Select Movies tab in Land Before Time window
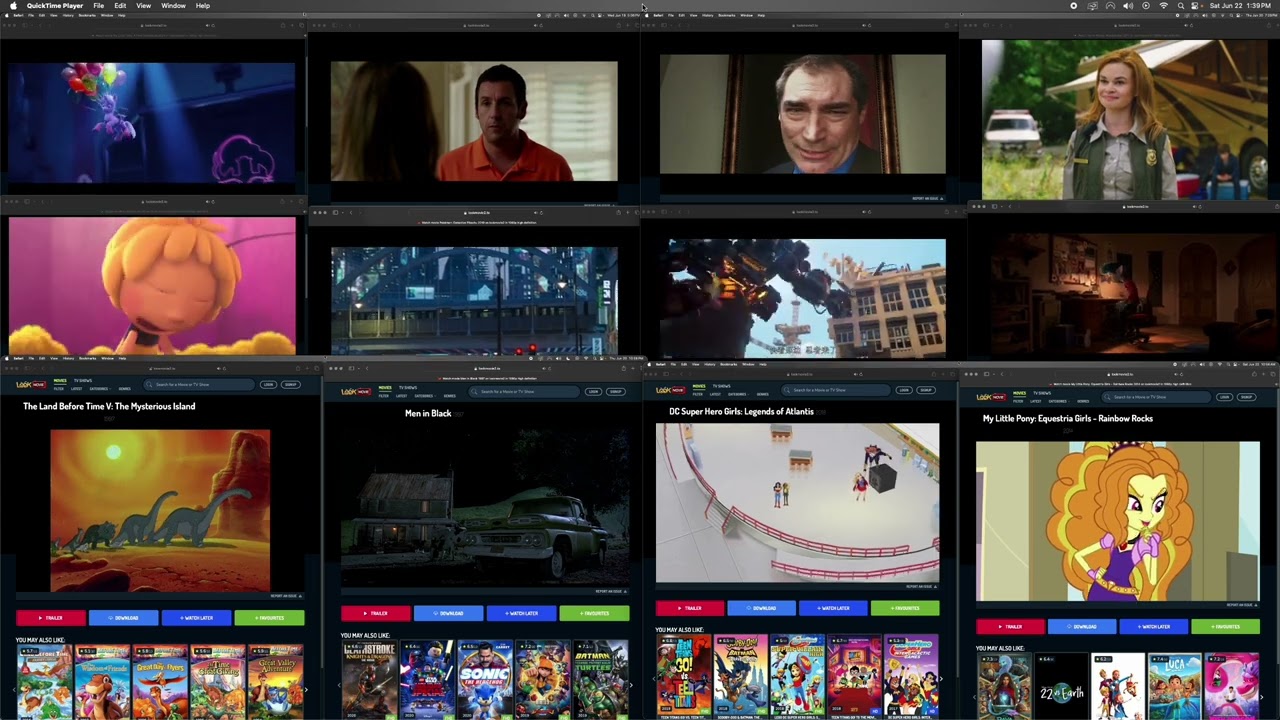 60,381
